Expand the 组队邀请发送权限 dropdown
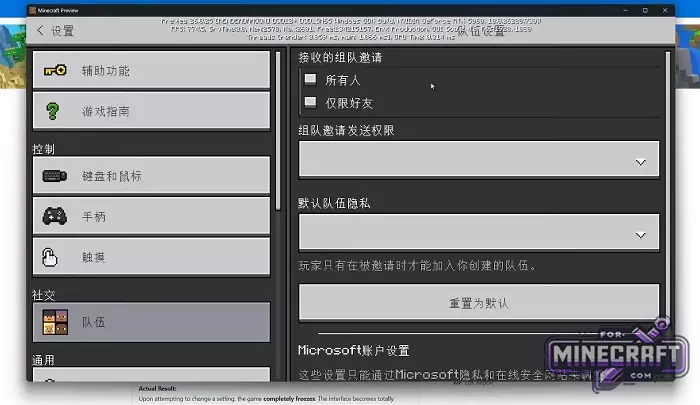The width and height of the screenshot is (700, 405). point(478,160)
